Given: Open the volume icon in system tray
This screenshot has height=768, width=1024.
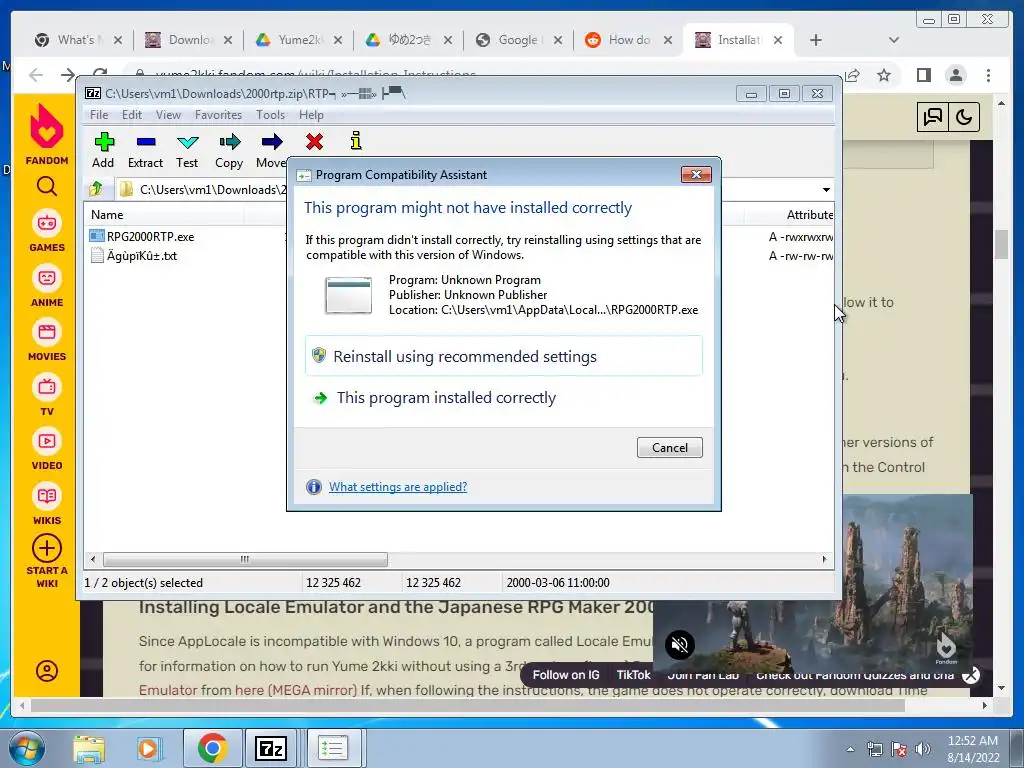Looking at the screenshot, I should [923, 749].
